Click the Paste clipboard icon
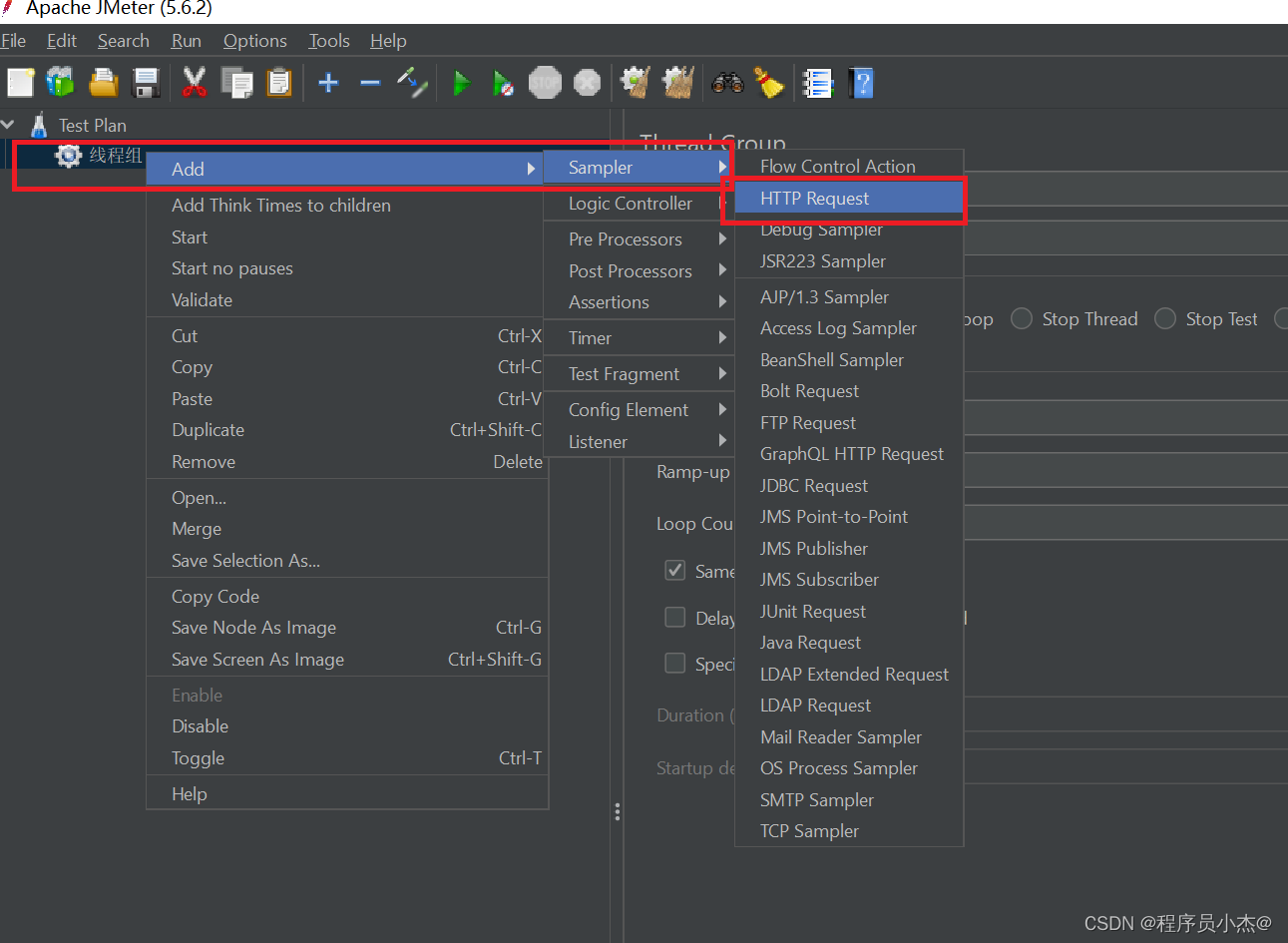 click(279, 83)
